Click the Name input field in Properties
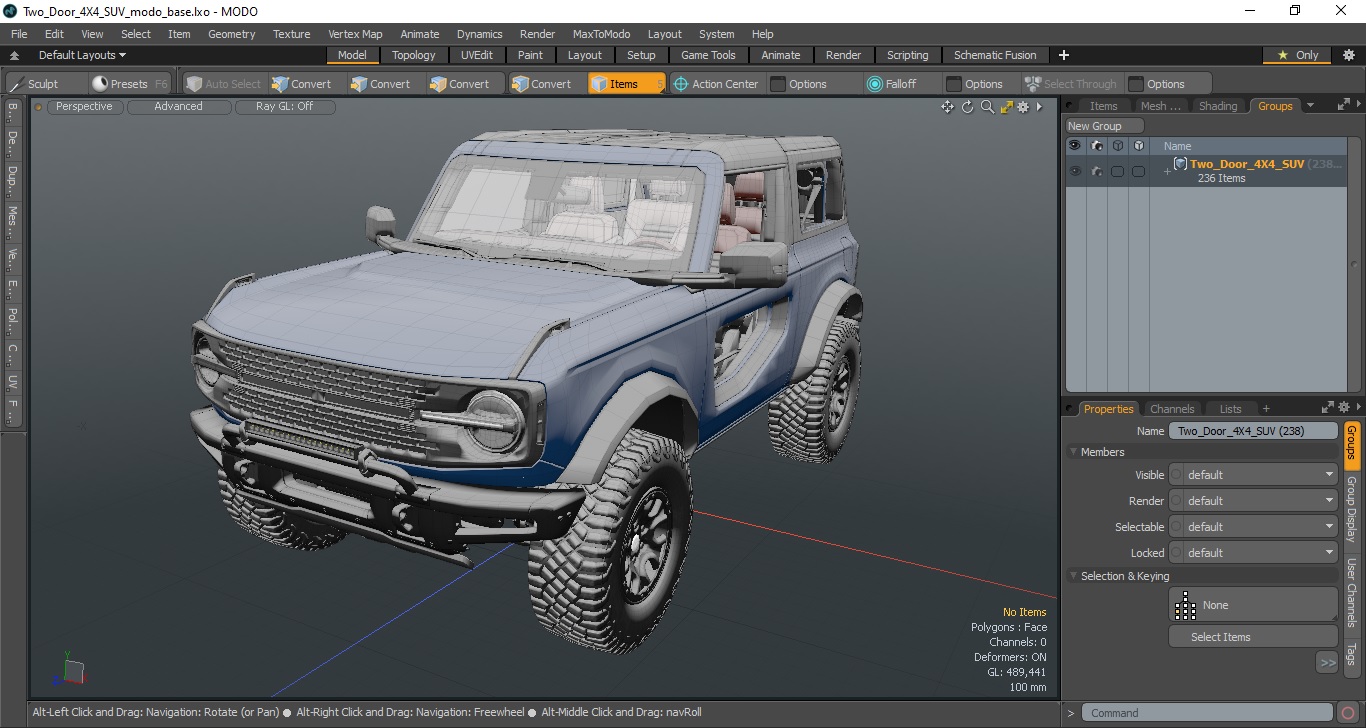This screenshot has height=728, width=1366. 1253,431
